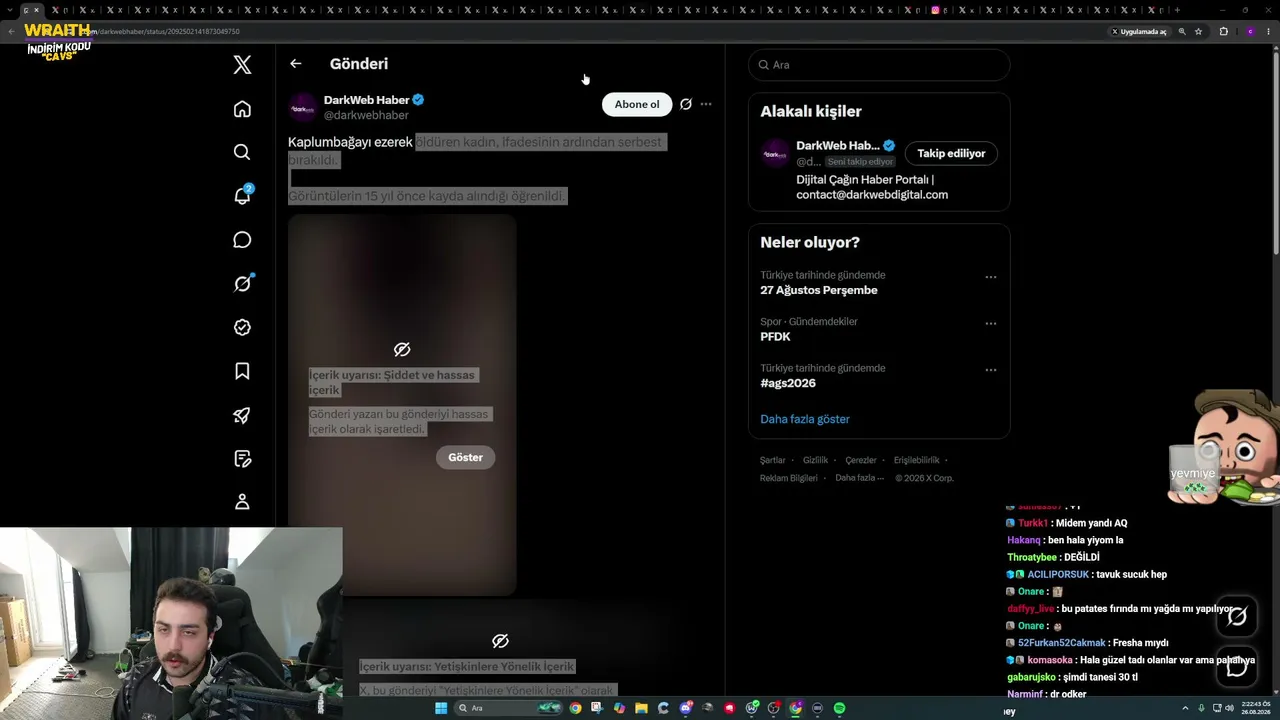Open the taskbar clock and date

click(1255, 708)
